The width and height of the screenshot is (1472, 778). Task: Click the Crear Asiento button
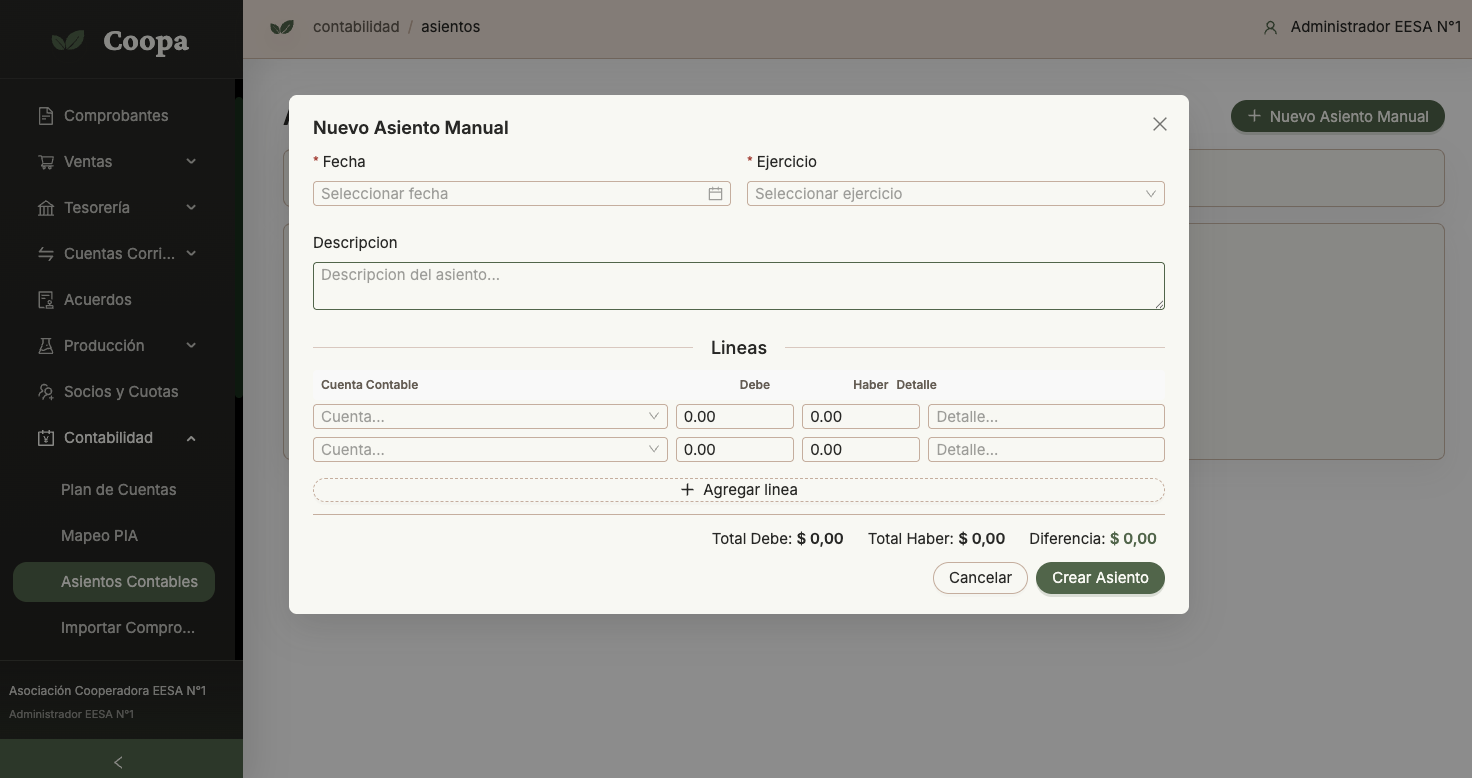point(1100,578)
